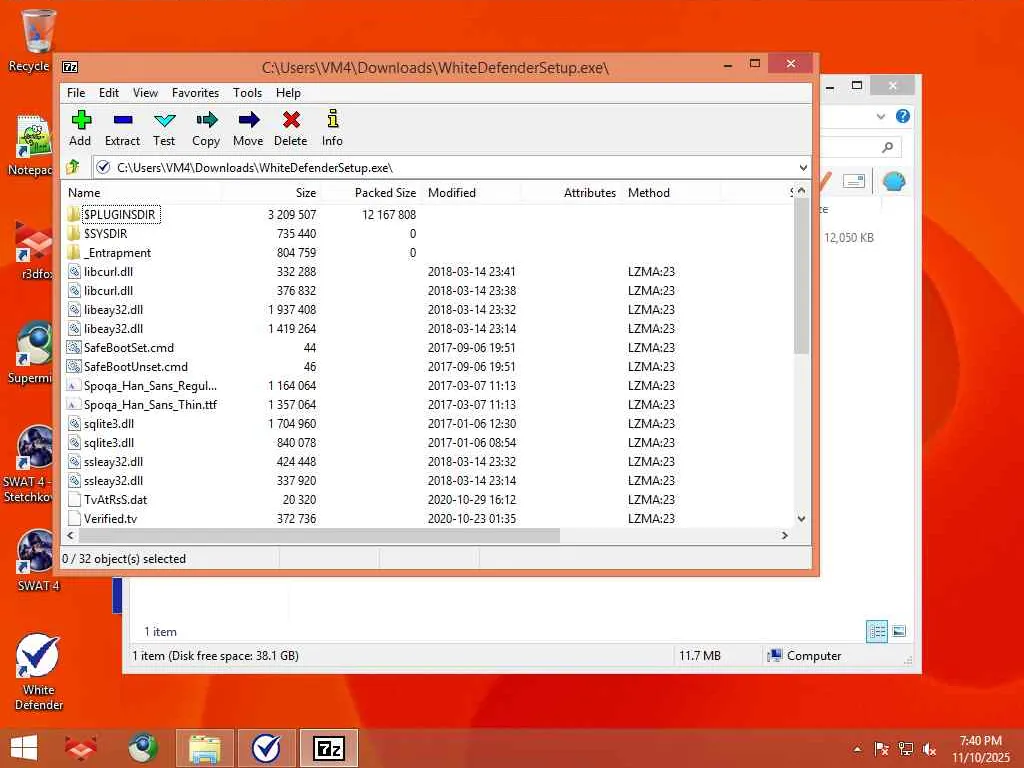The height and width of the screenshot is (768, 1024).
Task: Click the vertical scrollbar thumb in file list
Action: (801, 276)
